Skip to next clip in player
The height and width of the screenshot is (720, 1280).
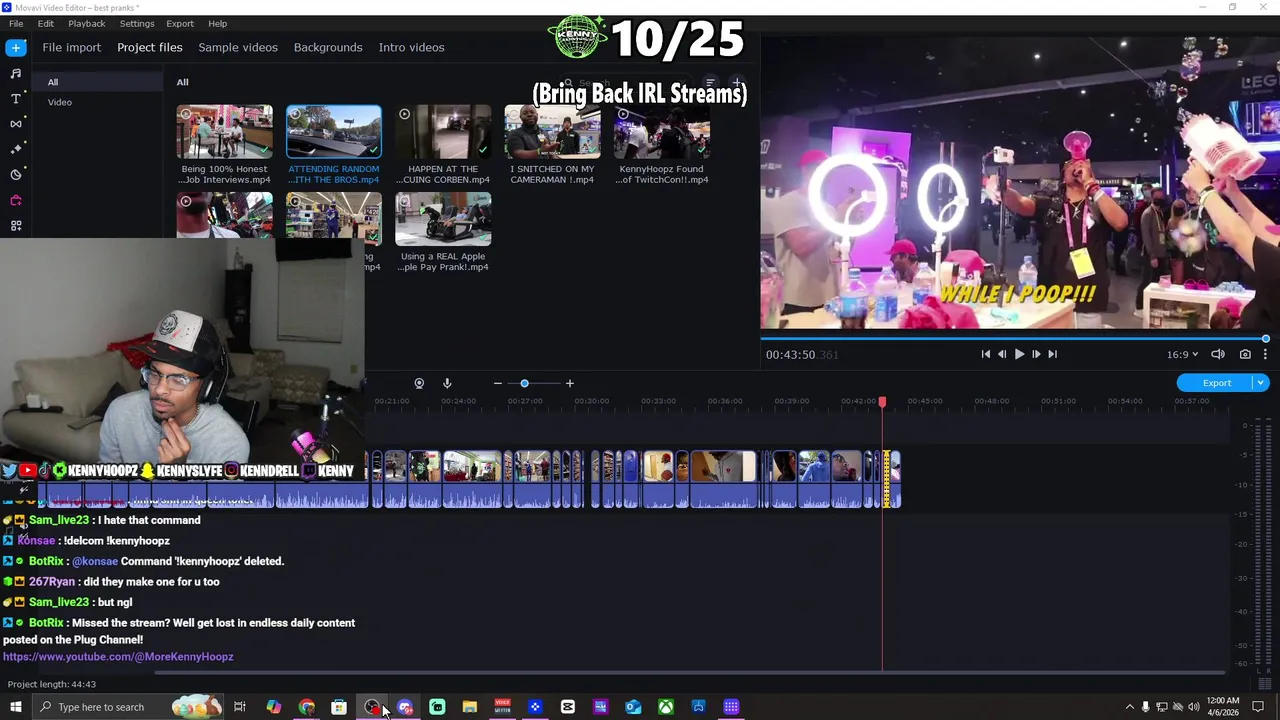pos(1052,354)
